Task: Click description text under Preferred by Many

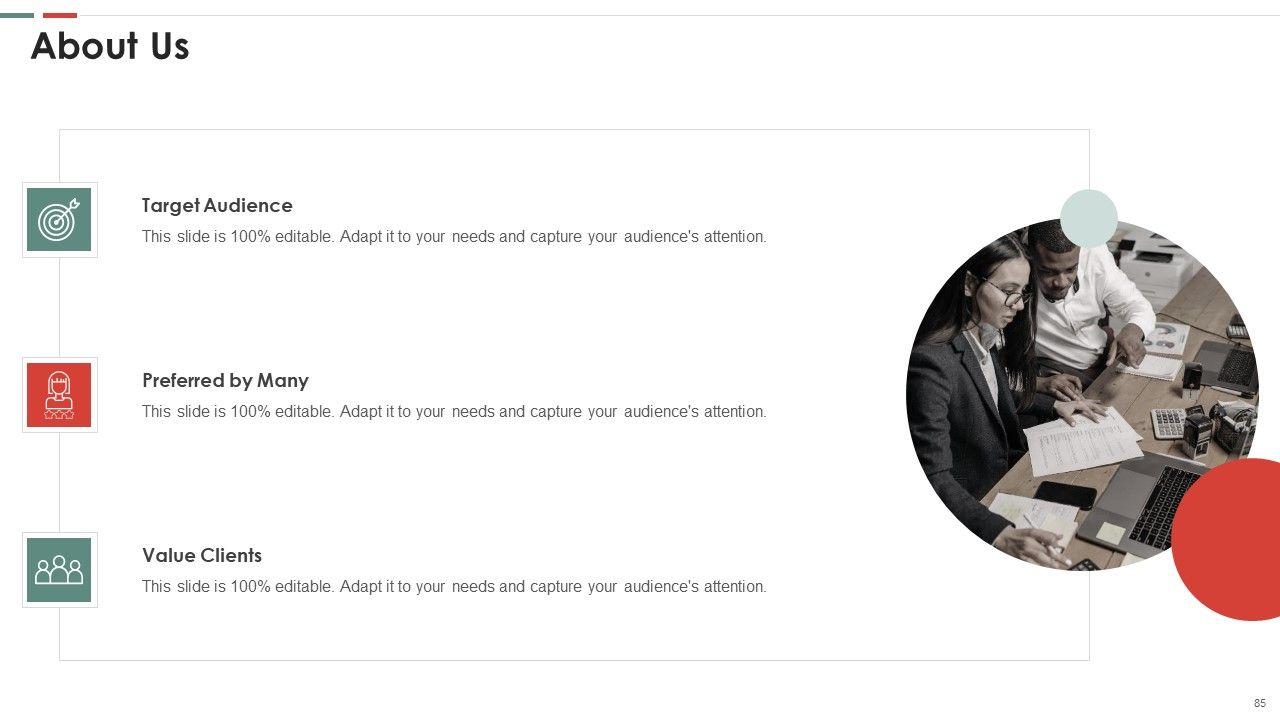Action: coord(454,412)
